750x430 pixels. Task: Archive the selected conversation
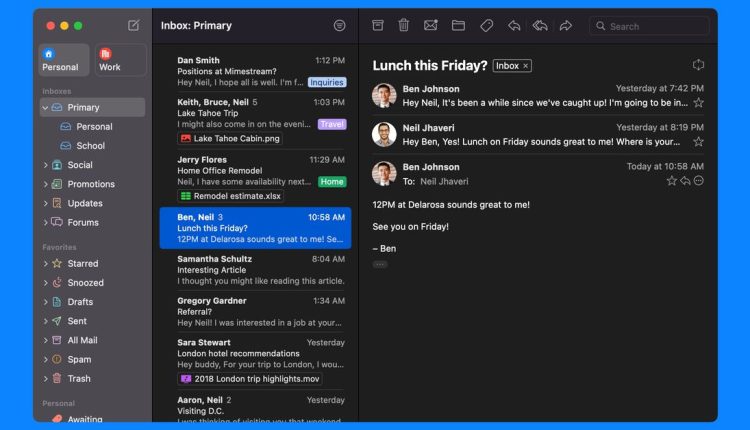(378, 25)
